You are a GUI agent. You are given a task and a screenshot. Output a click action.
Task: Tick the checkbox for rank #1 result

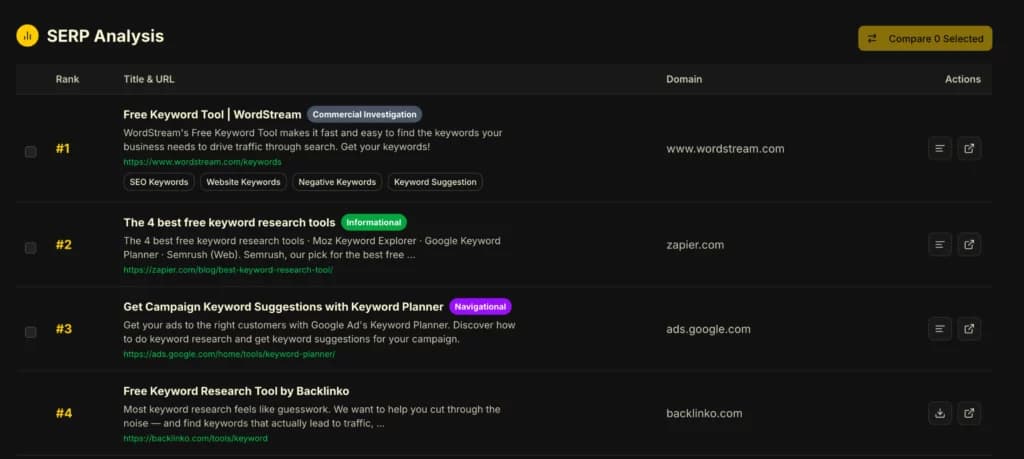pyautogui.click(x=31, y=152)
